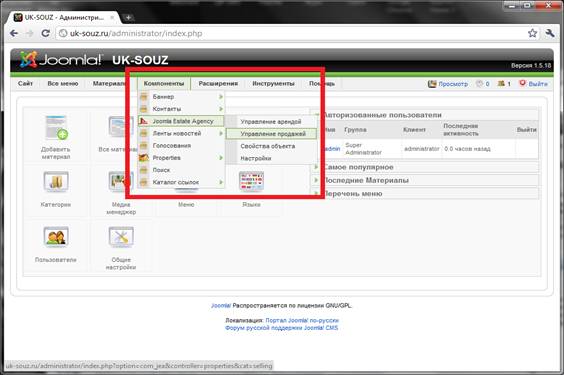Open the Компоненты menu
This screenshot has height=375, width=564.
[x=164, y=83]
